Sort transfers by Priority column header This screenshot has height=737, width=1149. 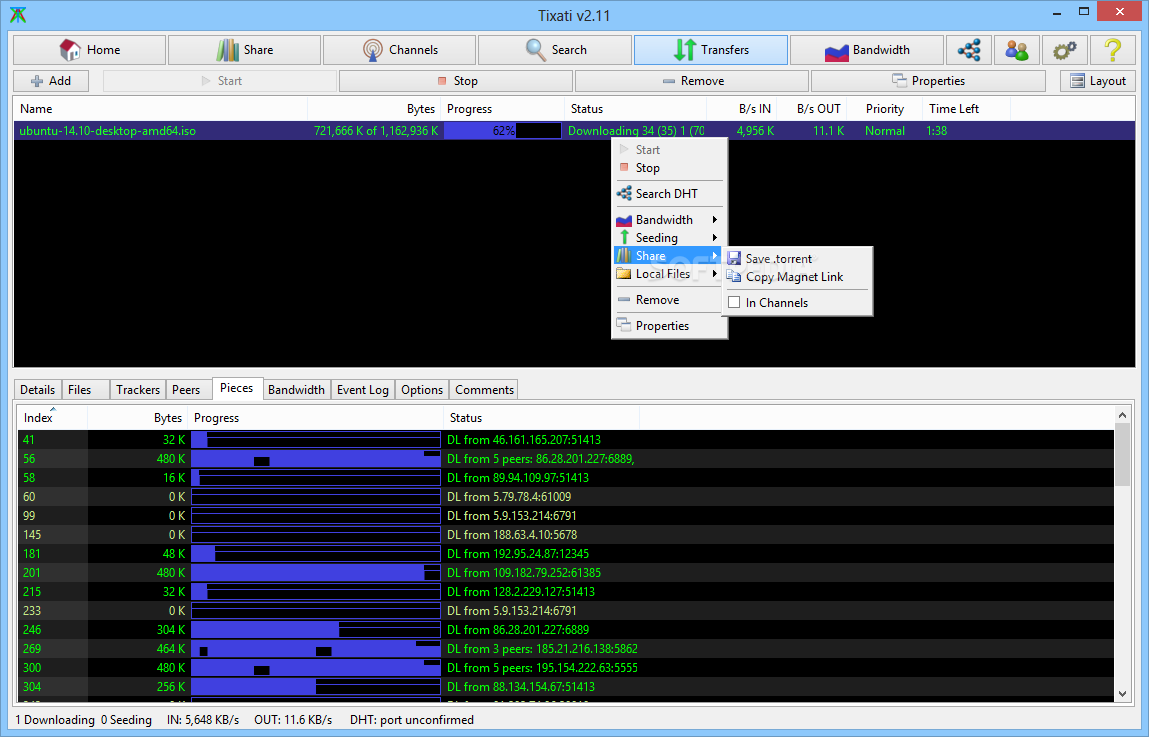coord(884,108)
